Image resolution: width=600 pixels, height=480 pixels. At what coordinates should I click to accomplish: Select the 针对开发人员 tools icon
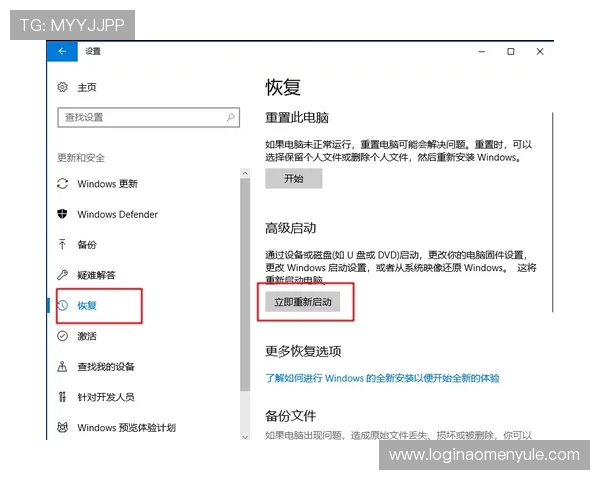(62, 397)
